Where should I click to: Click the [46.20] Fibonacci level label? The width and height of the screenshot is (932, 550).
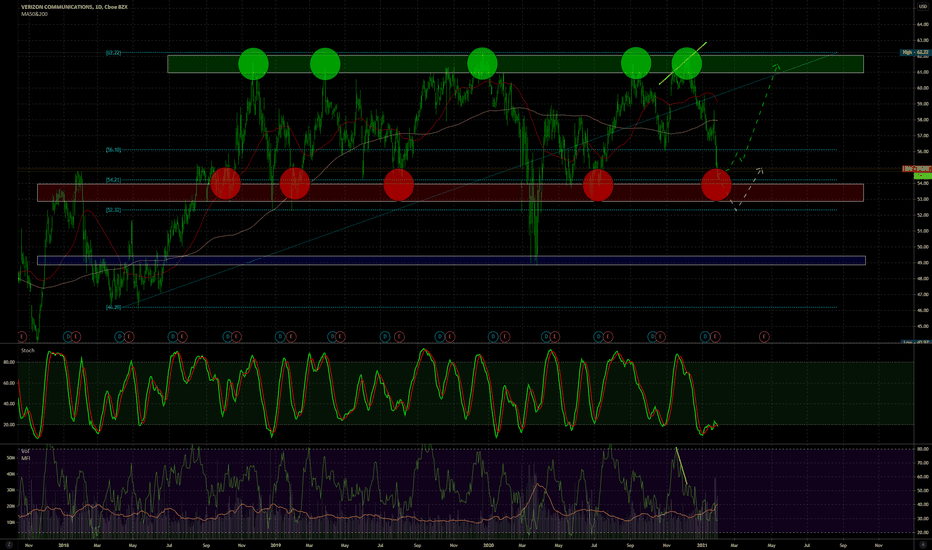114,307
